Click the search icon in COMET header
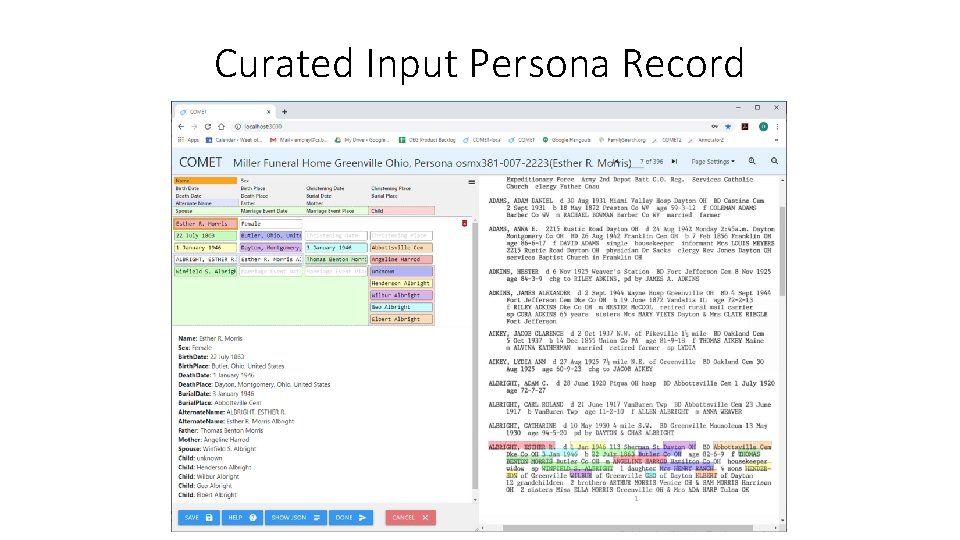960x540 pixels. point(774,161)
